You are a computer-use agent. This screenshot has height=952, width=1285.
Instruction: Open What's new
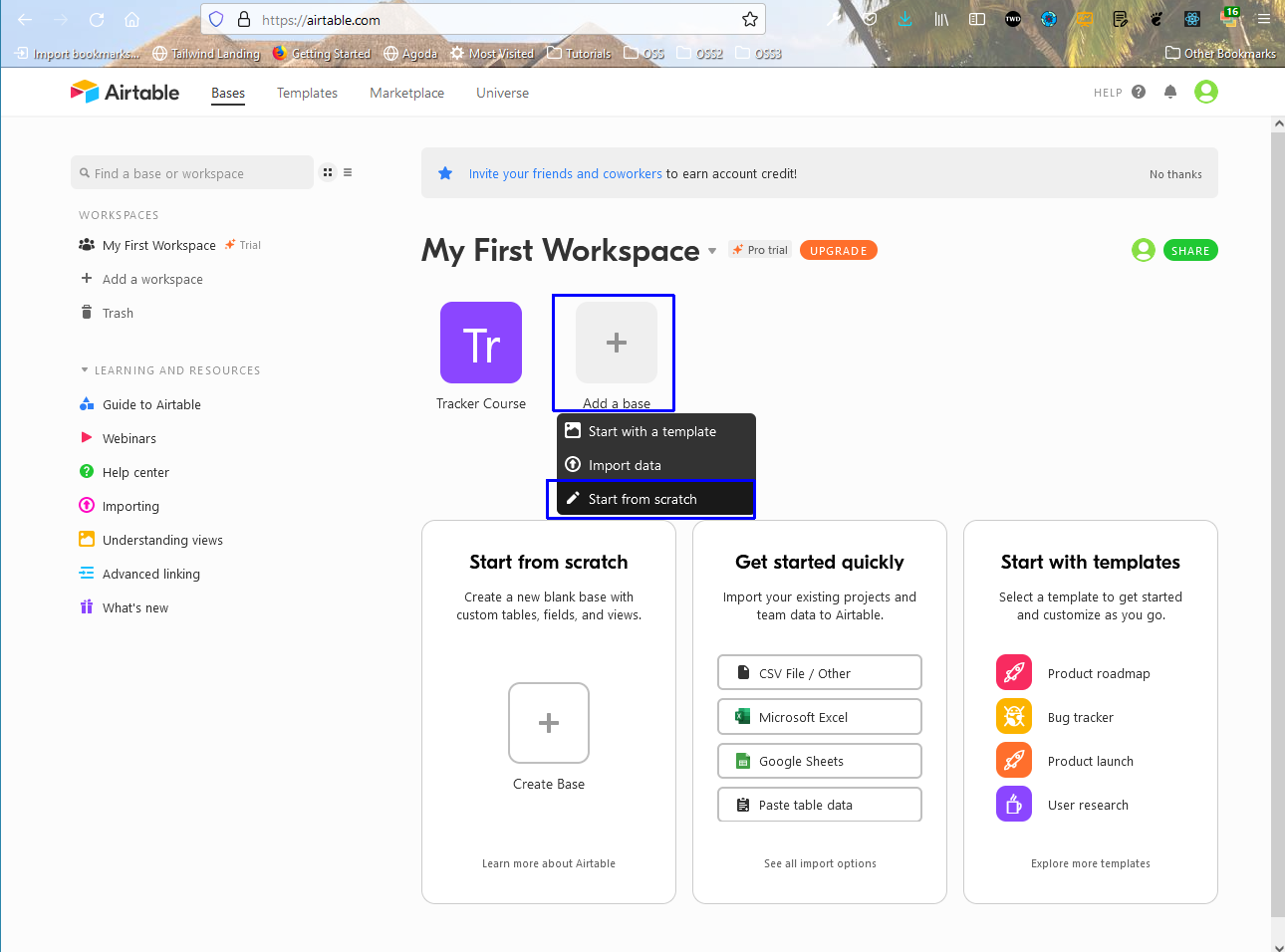[134, 607]
